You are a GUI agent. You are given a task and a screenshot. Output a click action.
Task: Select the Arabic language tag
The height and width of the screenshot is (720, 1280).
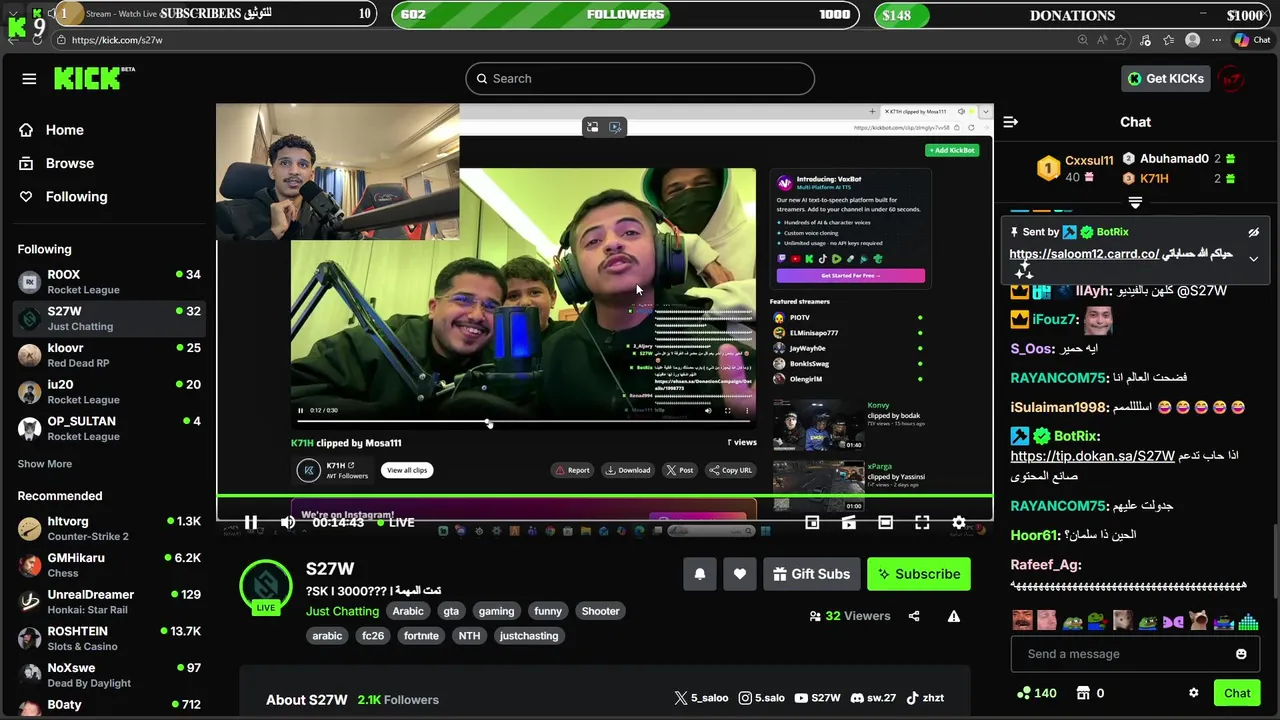(x=408, y=611)
